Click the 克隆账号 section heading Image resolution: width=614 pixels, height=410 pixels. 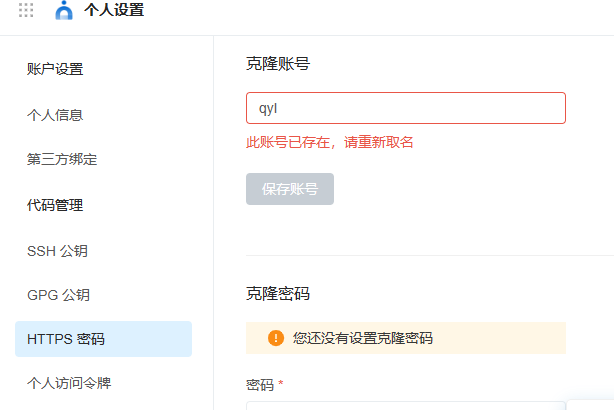point(278,64)
